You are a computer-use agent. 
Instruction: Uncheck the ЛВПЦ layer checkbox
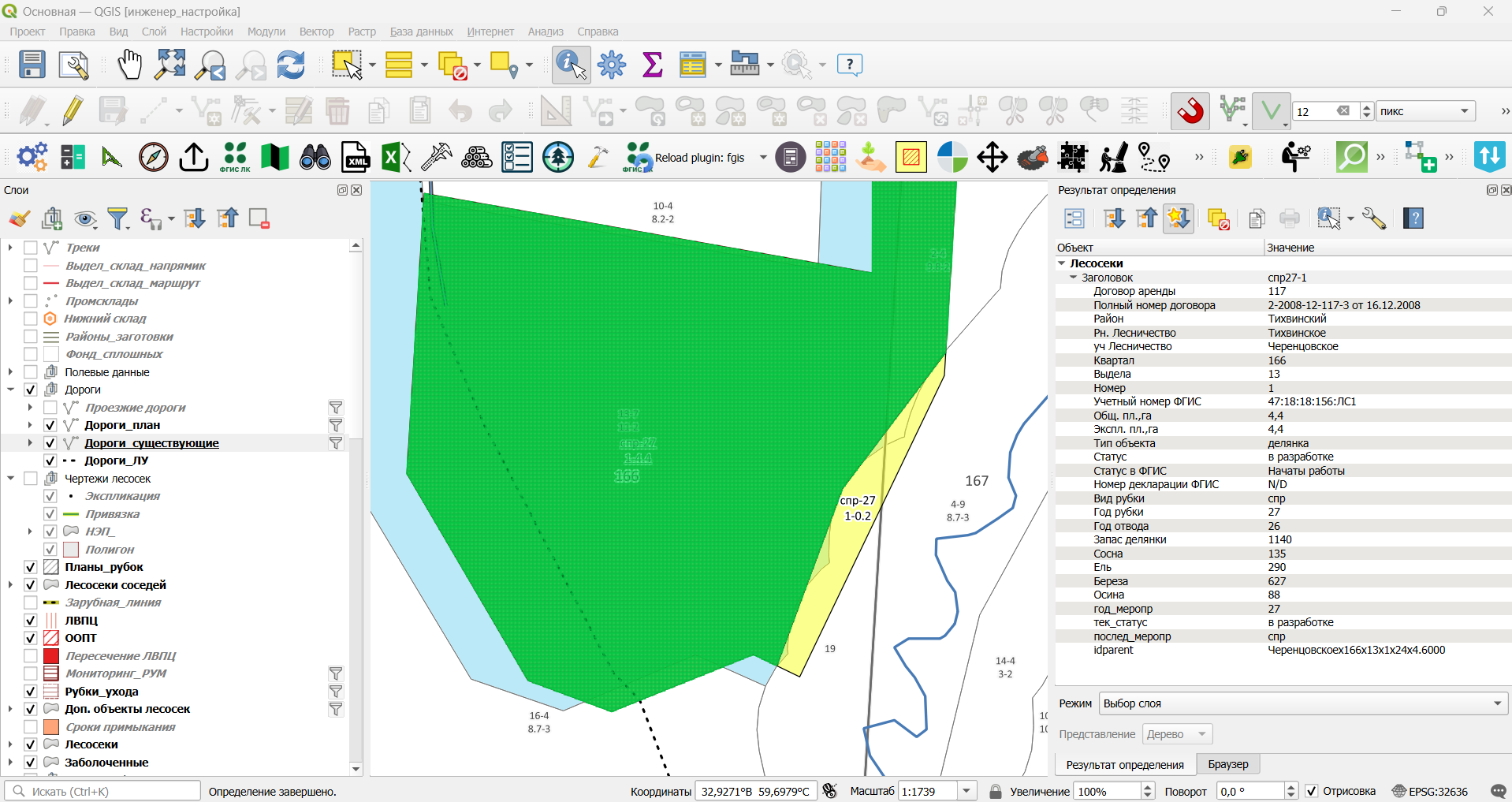(x=31, y=621)
